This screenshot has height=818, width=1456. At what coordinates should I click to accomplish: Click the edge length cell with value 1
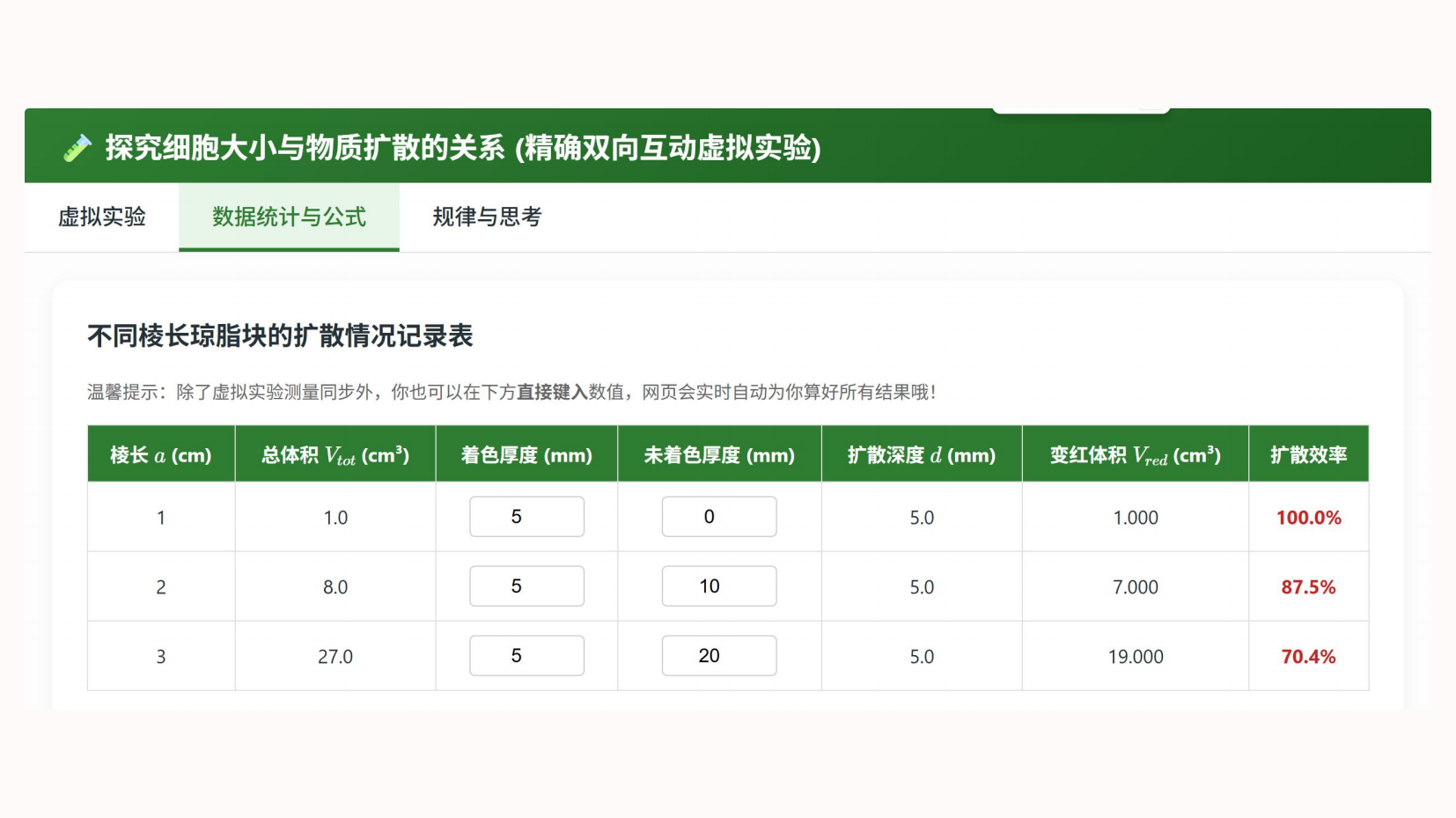pyautogui.click(x=161, y=518)
